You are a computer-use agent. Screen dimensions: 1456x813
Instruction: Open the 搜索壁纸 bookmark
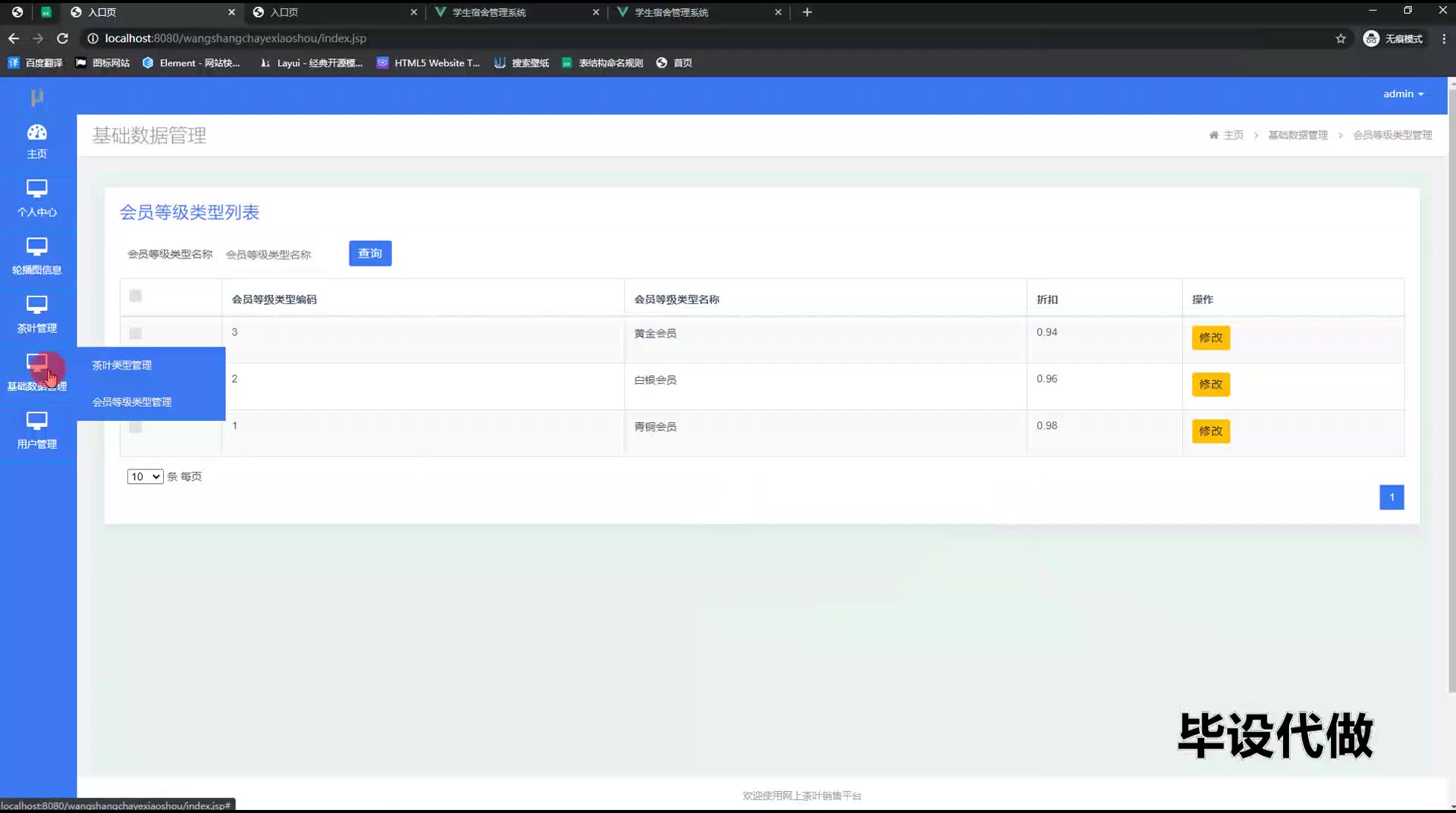click(522, 63)
